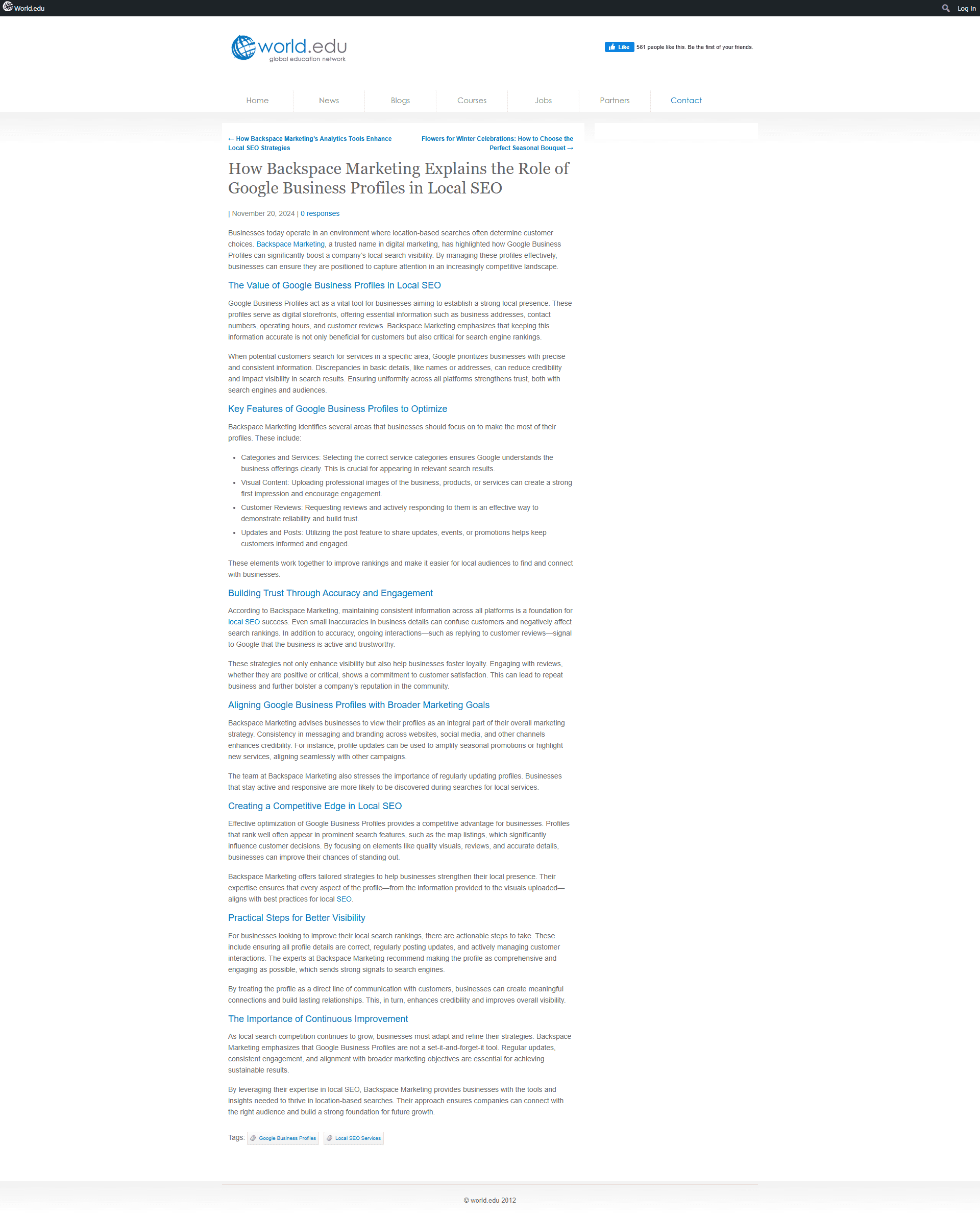
Task: Click the Blogs navigation item
Action: (400, 99)
